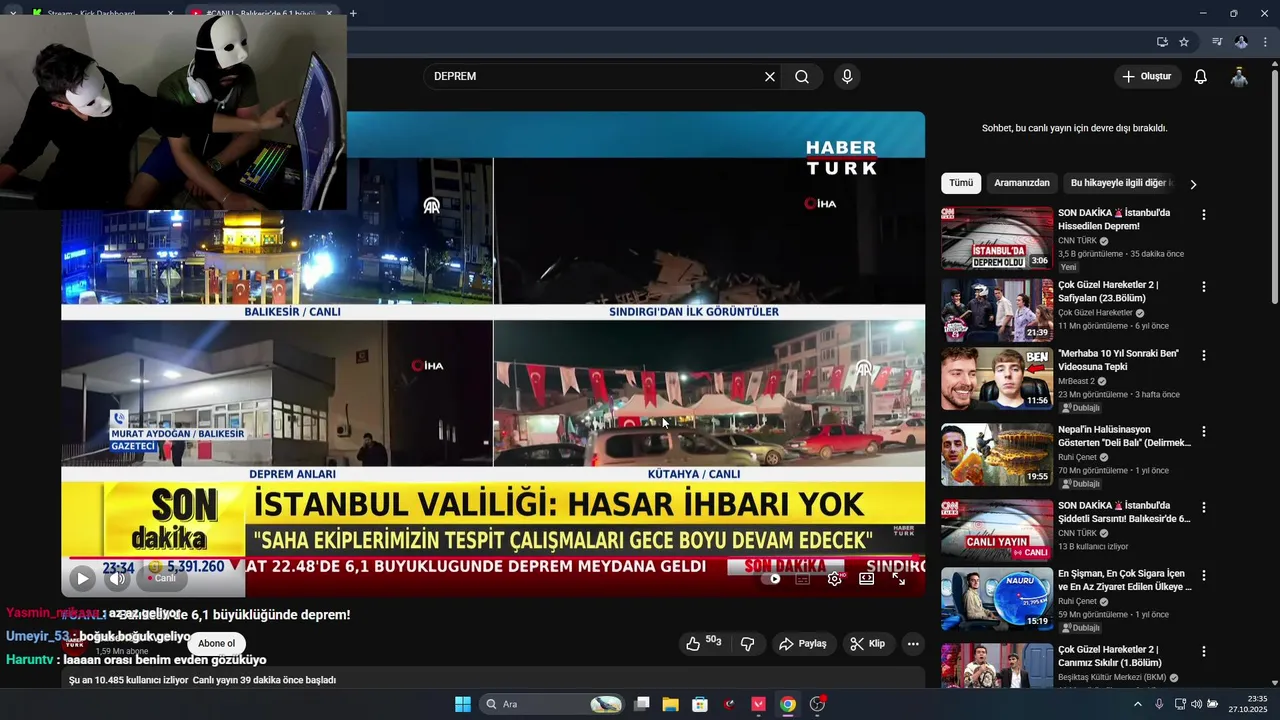Open the CNN TÜRK live Balıkesir video

click(997, 530)
